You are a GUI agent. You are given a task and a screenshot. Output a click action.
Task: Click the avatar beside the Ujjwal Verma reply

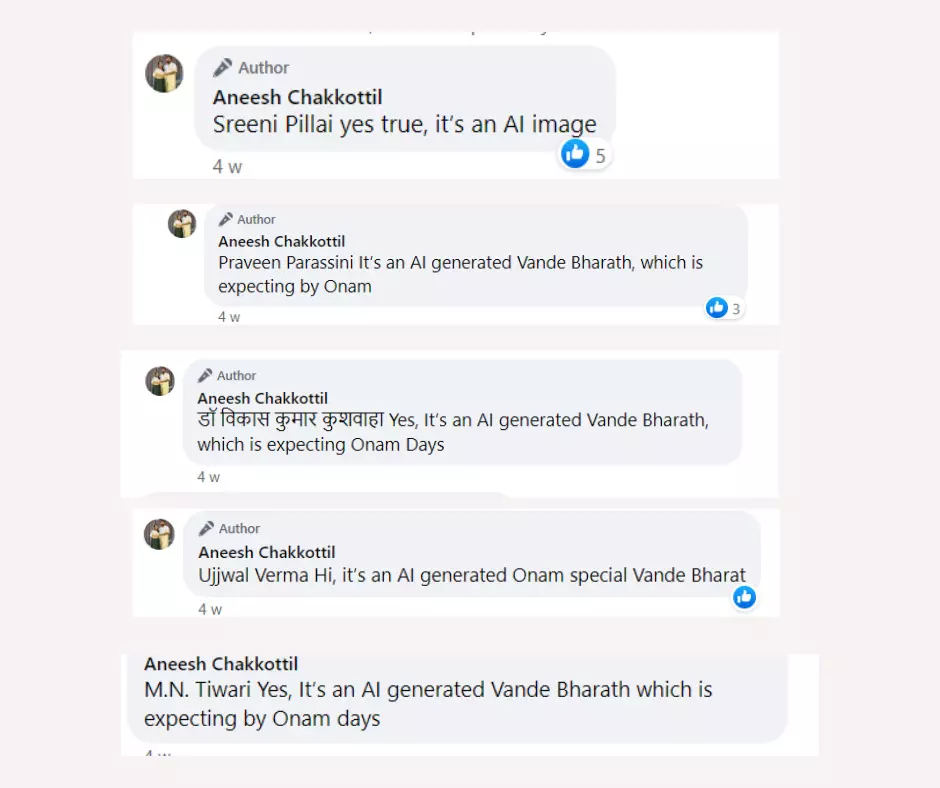point(159,534)
